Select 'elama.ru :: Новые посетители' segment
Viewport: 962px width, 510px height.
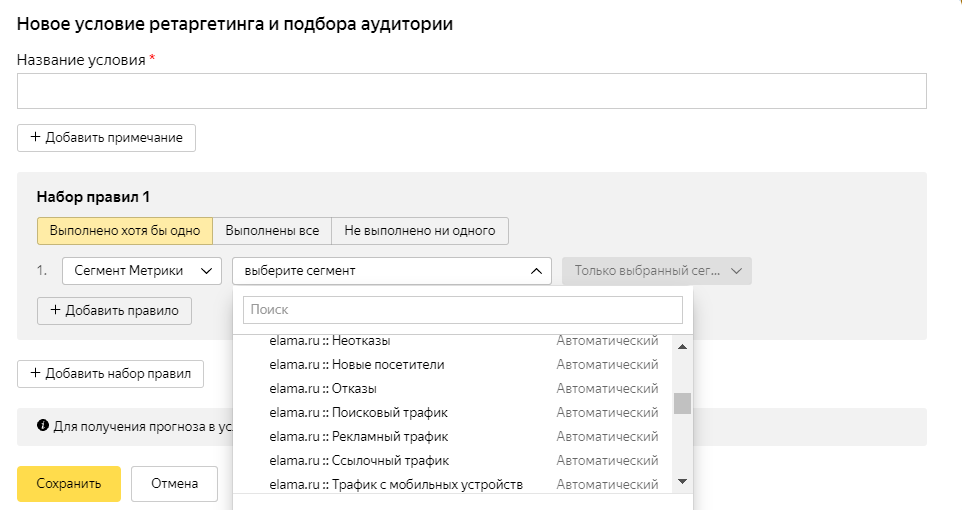[357, 365]
